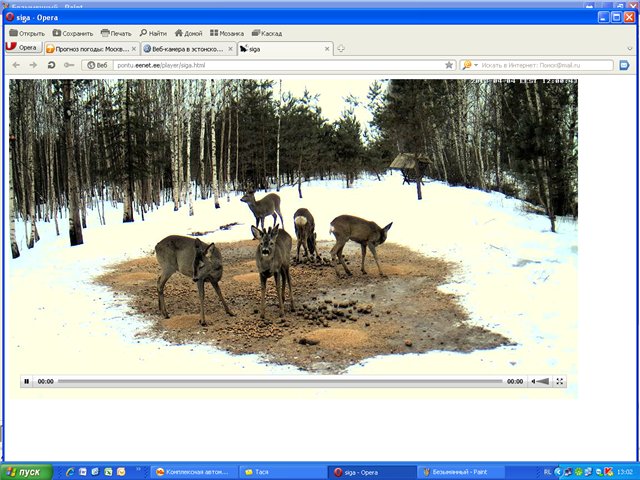
Task: Maximize the Opera window
Action: click(x=616, y=17)
